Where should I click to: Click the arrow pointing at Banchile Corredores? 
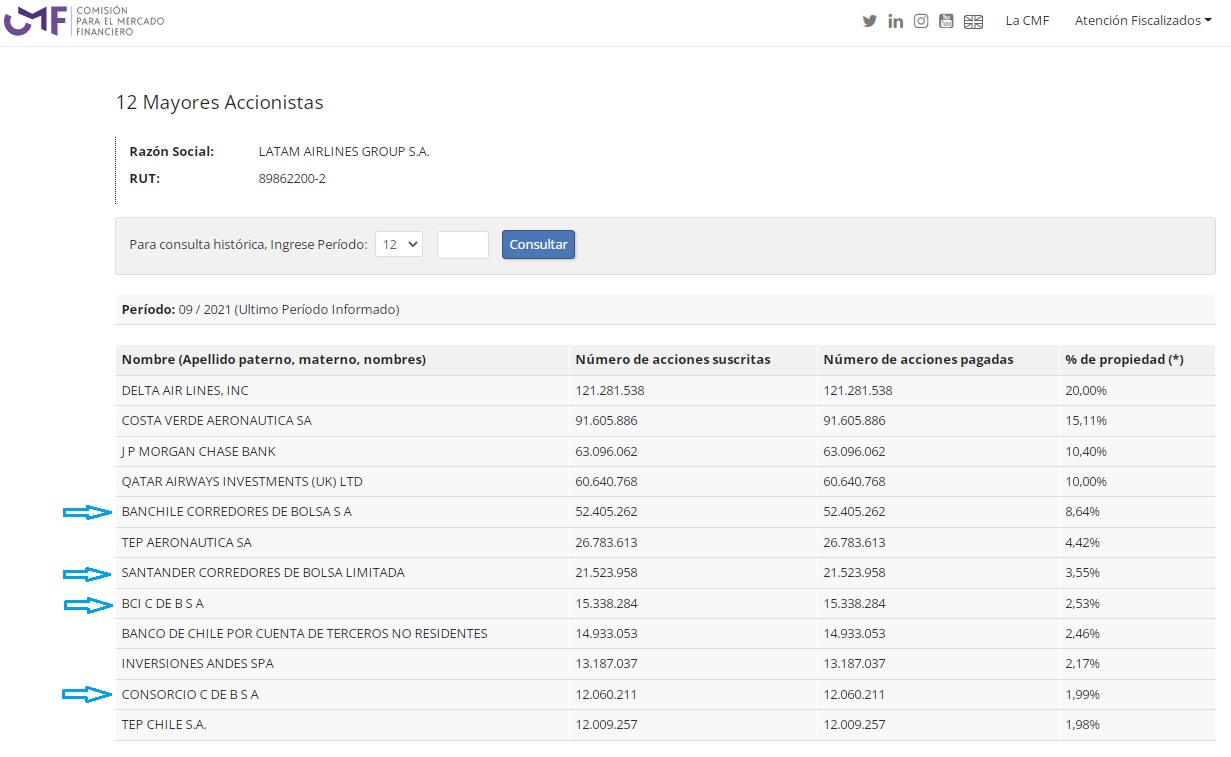[87, 512]
